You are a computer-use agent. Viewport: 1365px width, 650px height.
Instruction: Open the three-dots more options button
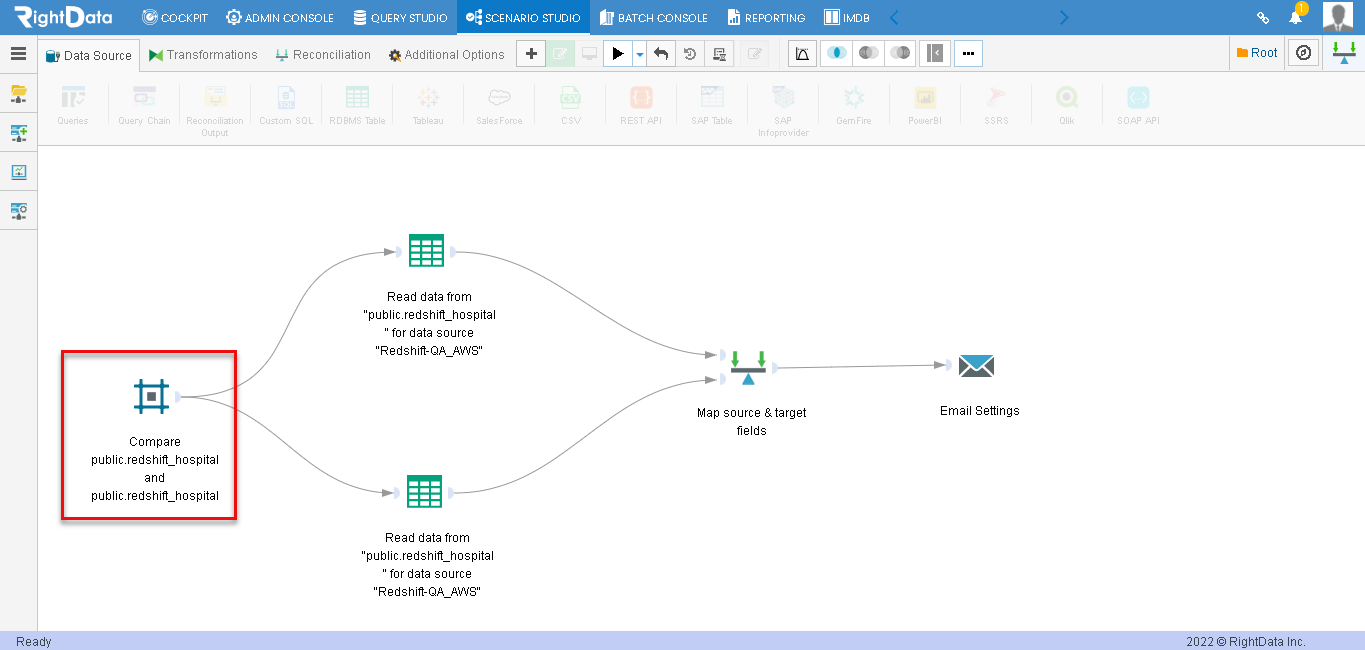tap(968, 54)
